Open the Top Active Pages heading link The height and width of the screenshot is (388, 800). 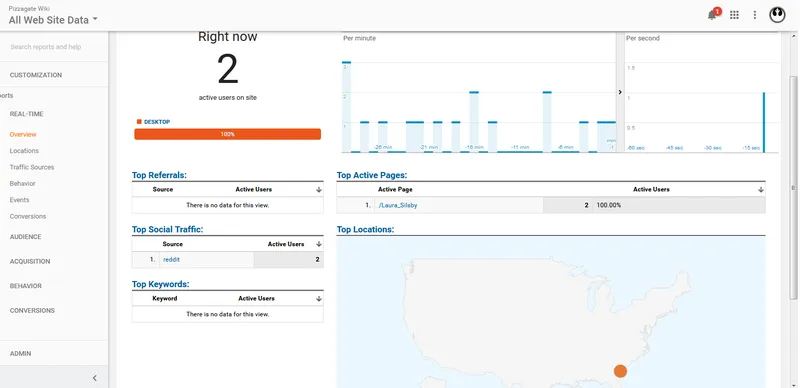[x=372, y=175]
